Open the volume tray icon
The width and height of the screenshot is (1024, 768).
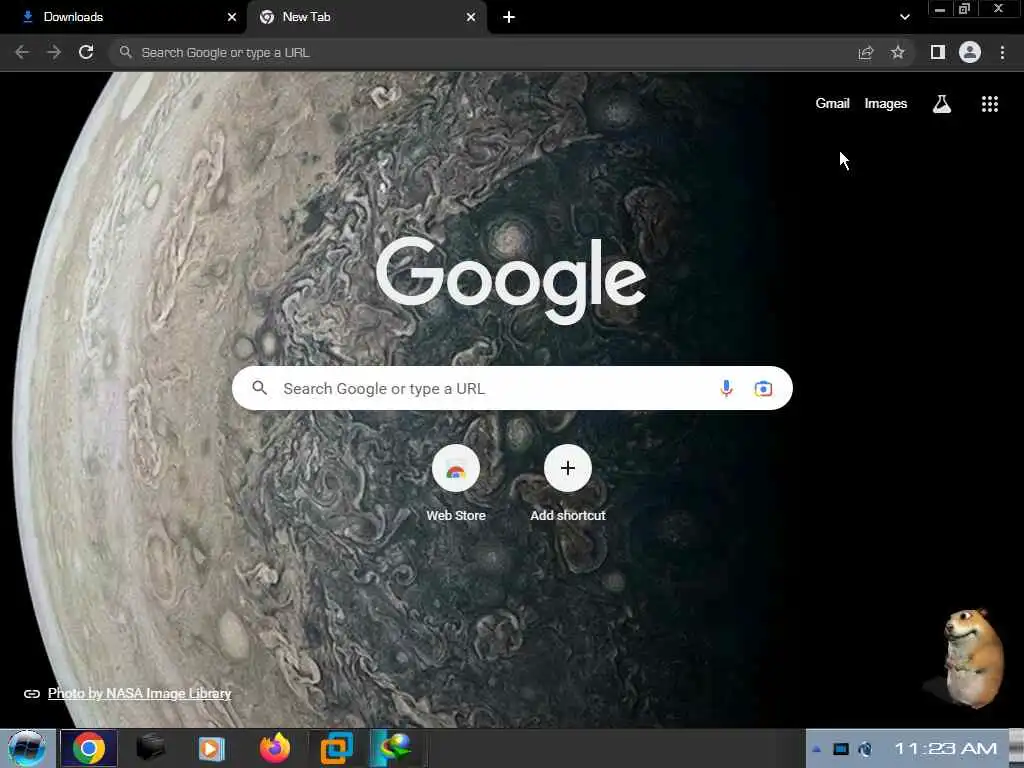tap(865, 749)
